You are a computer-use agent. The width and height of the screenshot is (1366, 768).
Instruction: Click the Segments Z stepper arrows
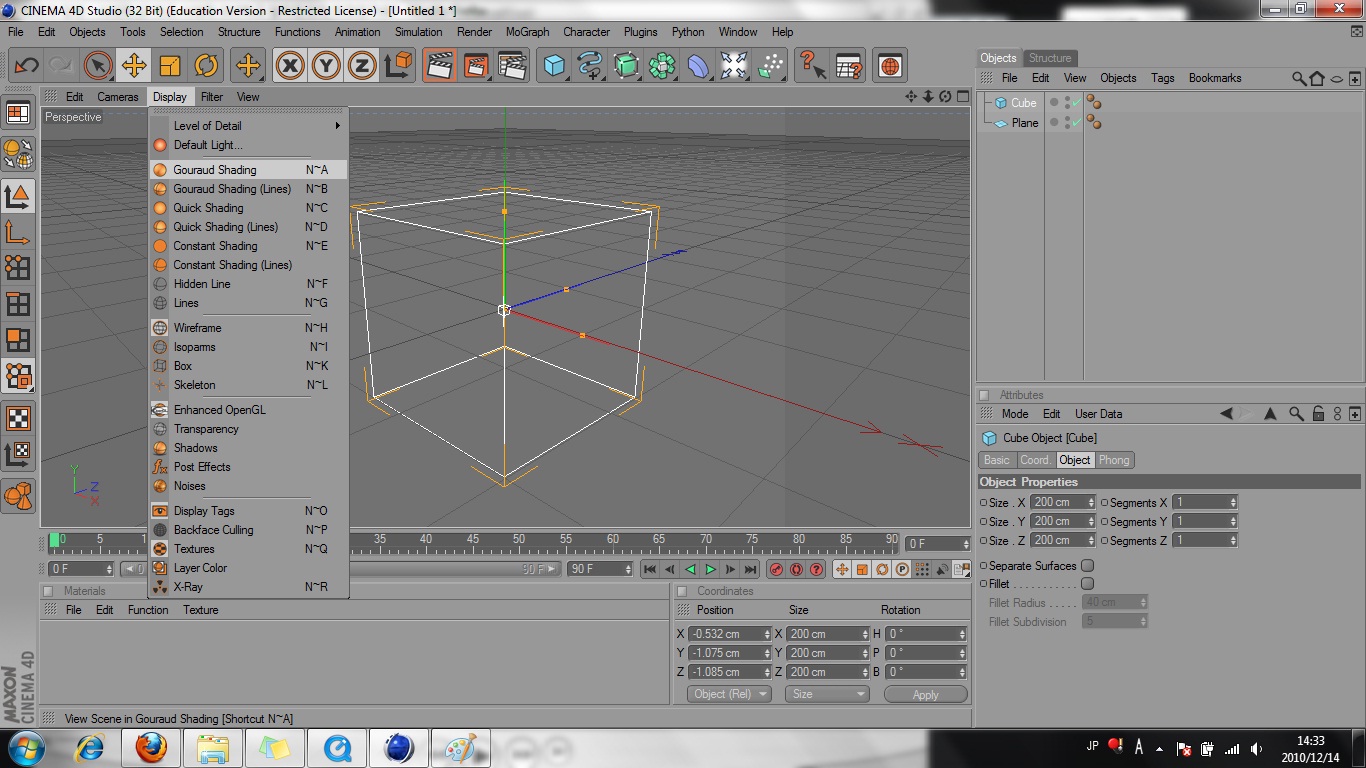coord(1233,541)
